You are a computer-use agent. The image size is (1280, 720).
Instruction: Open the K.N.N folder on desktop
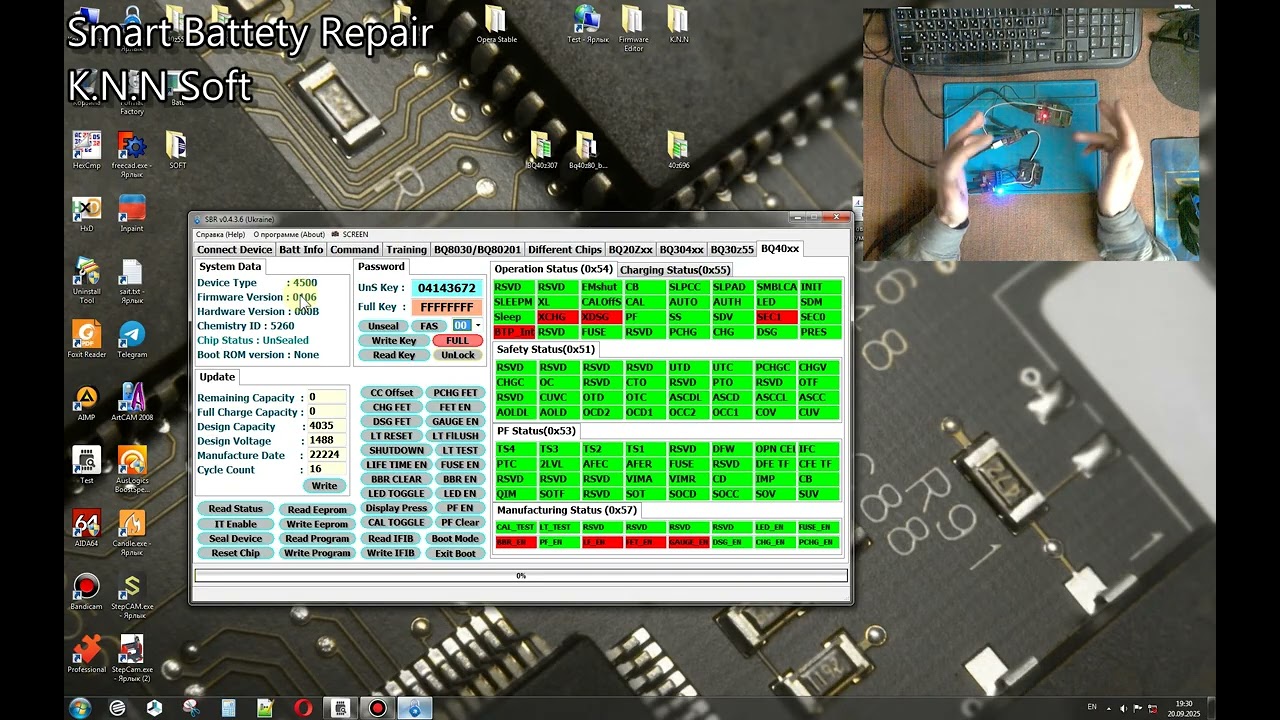678,24
